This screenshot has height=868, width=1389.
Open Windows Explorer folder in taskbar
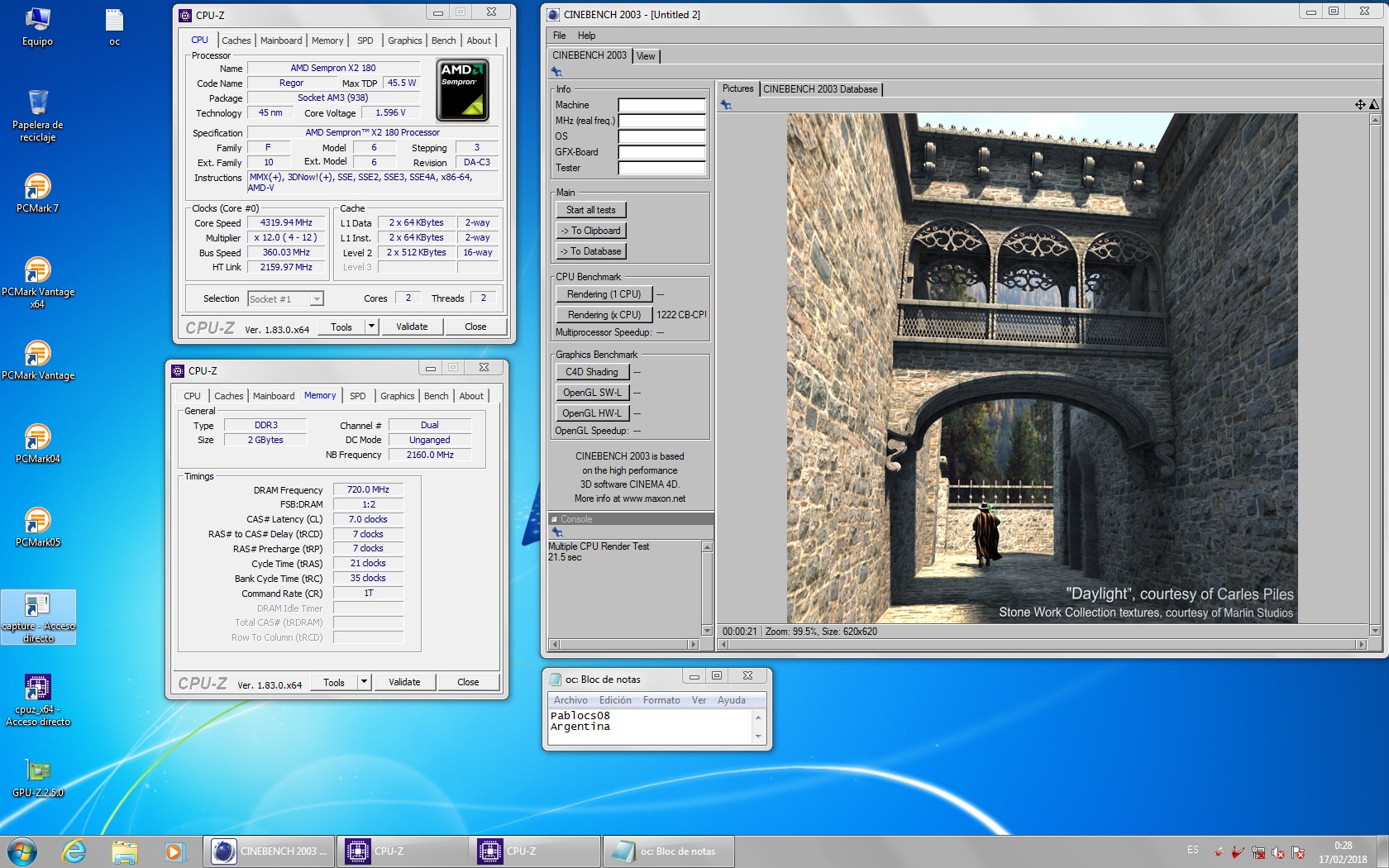click(x=124, y=851)
